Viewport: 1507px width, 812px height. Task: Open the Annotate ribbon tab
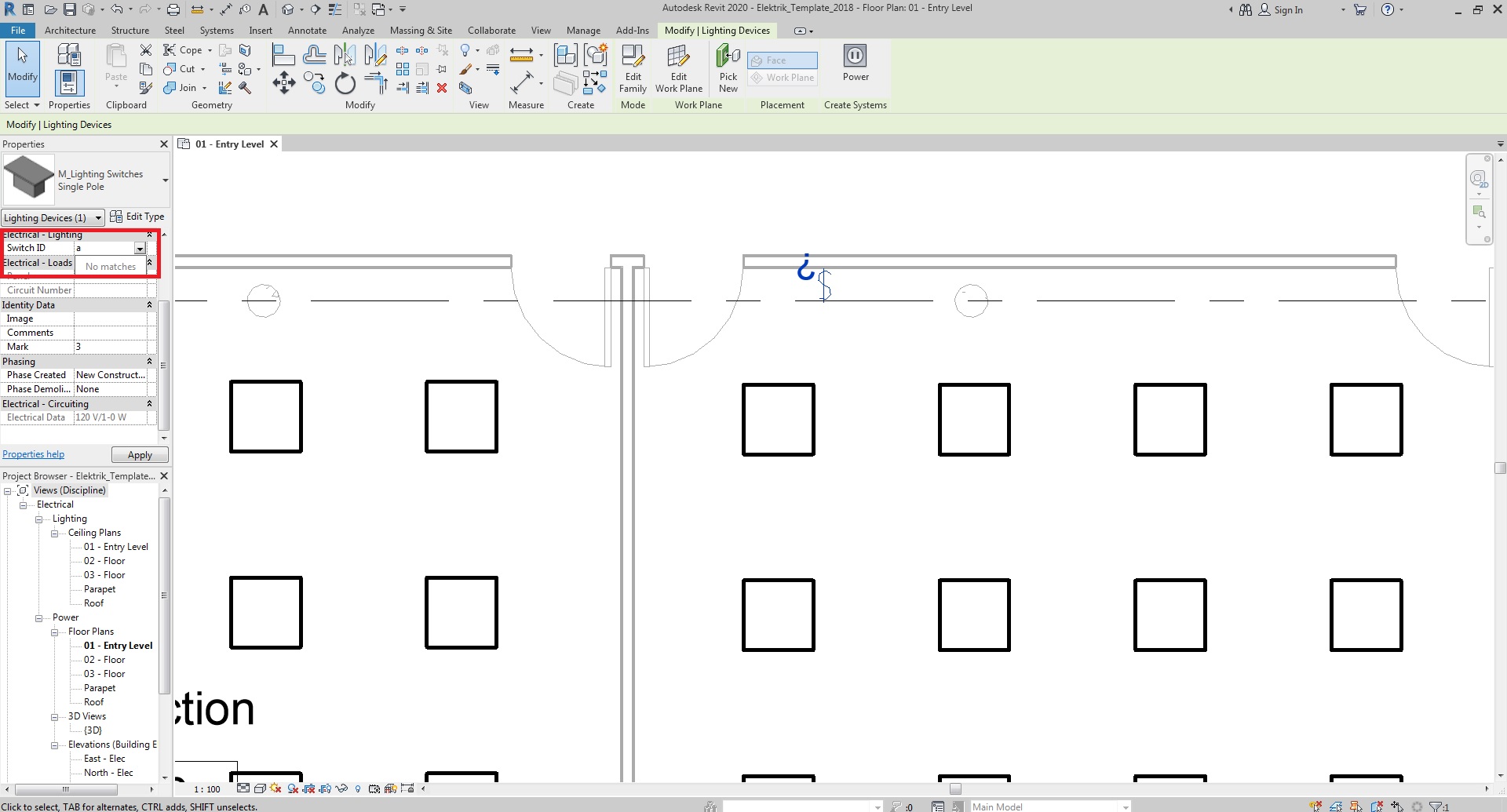307,31
